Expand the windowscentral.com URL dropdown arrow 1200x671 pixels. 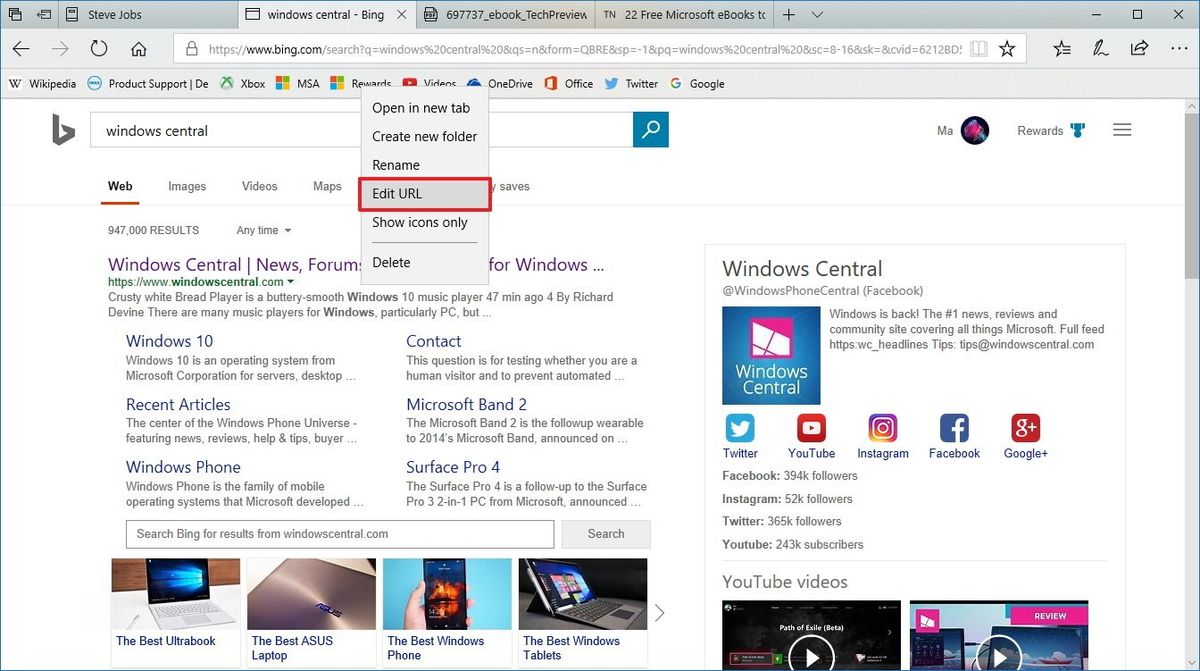290,282
